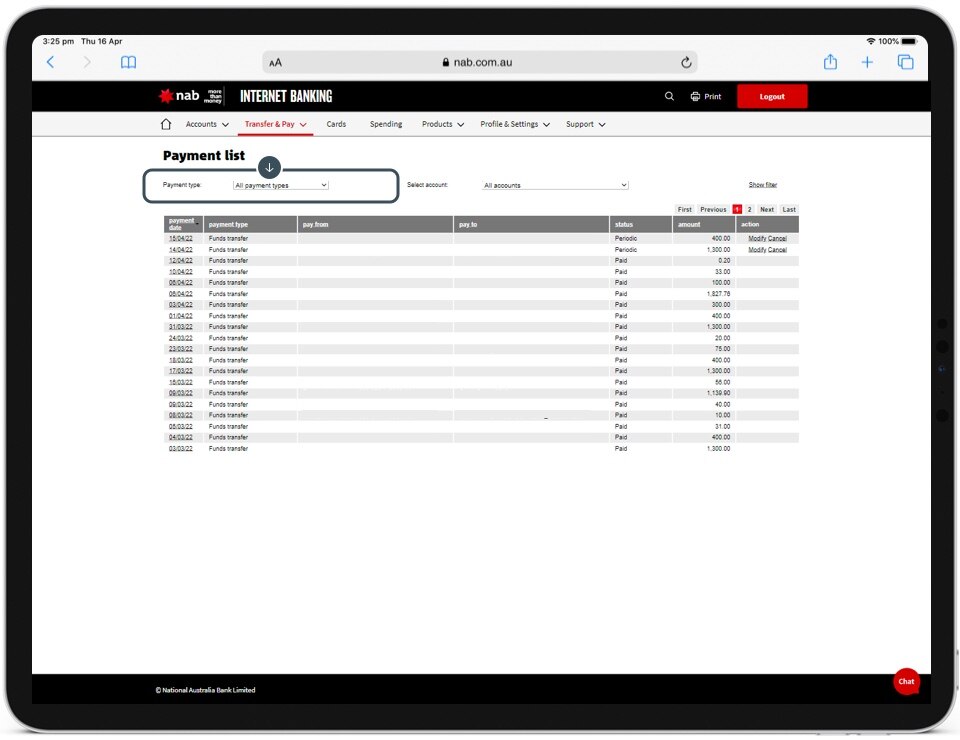960x740 pixels.
Task: Go back using Safari back arrow
Action: click(51, 62)
